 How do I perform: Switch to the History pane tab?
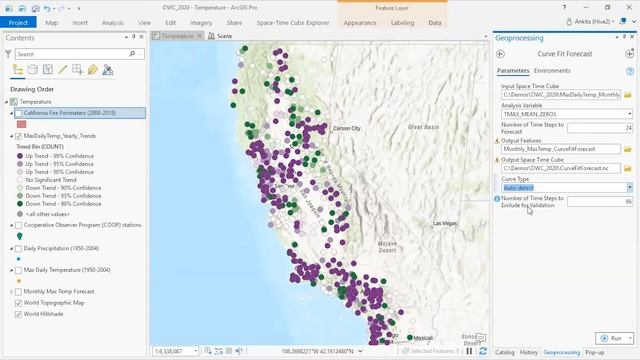coord(529,352)
